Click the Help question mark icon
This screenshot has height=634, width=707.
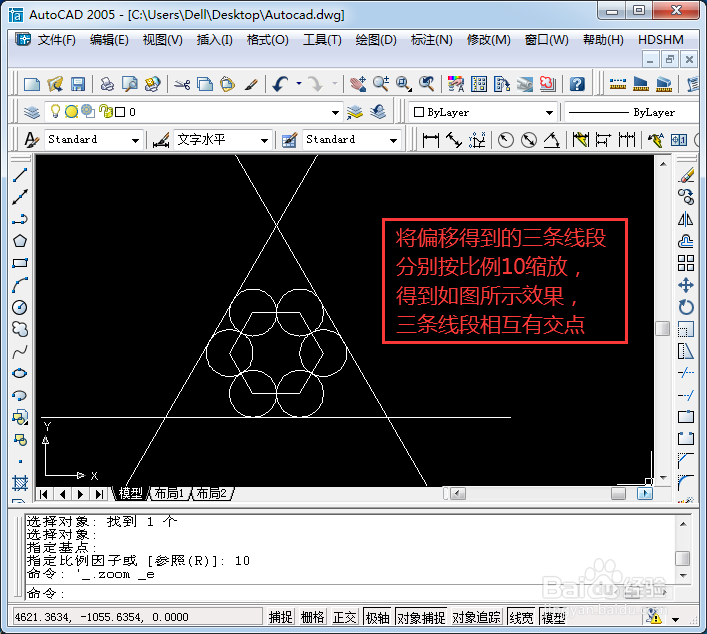(577, 84)
